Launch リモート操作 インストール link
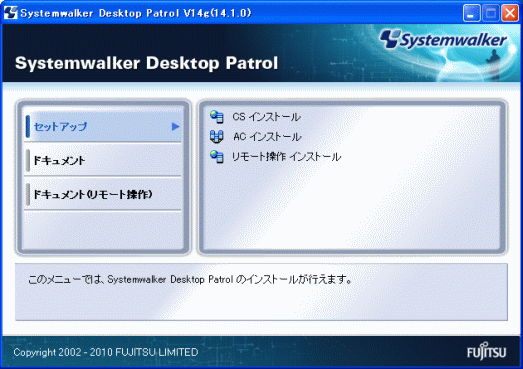 286,156
